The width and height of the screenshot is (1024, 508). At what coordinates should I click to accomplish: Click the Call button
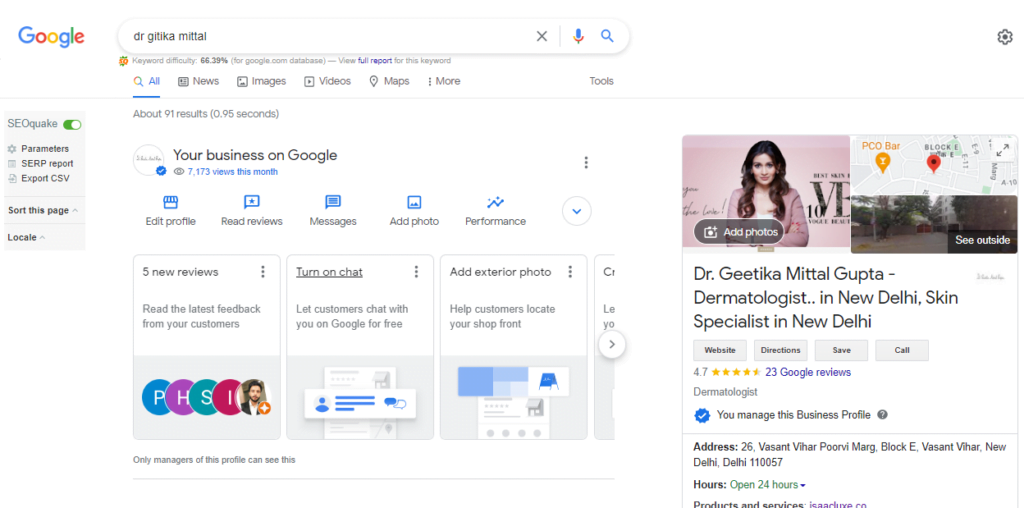tap(902, 350)
